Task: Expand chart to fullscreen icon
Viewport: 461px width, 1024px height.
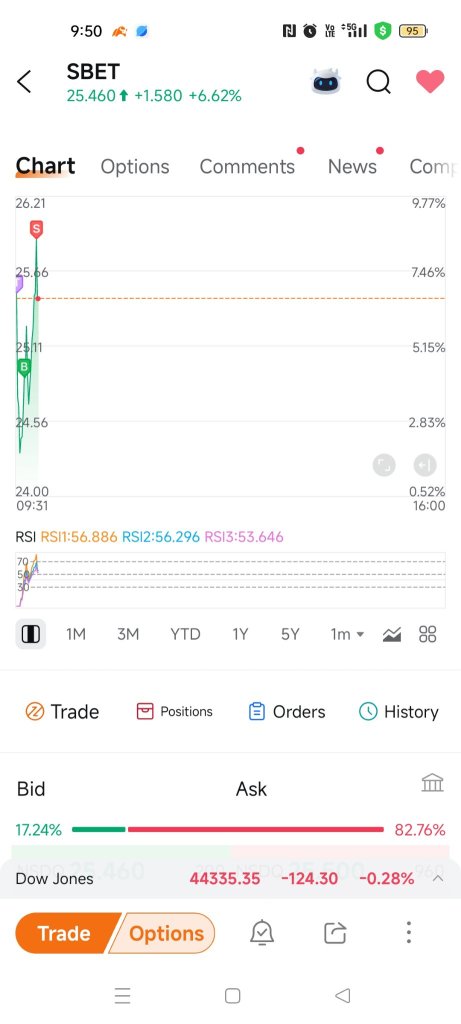Action: [x=384, y=465]
